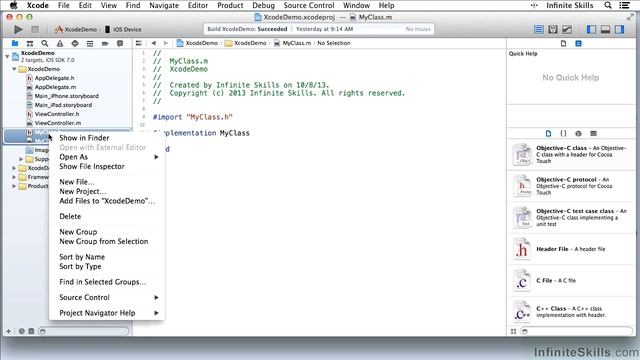The height and width of the screenshot is (360, 640).
Task: Click MyClass.m in the jump bar
Action: (292, 43)
